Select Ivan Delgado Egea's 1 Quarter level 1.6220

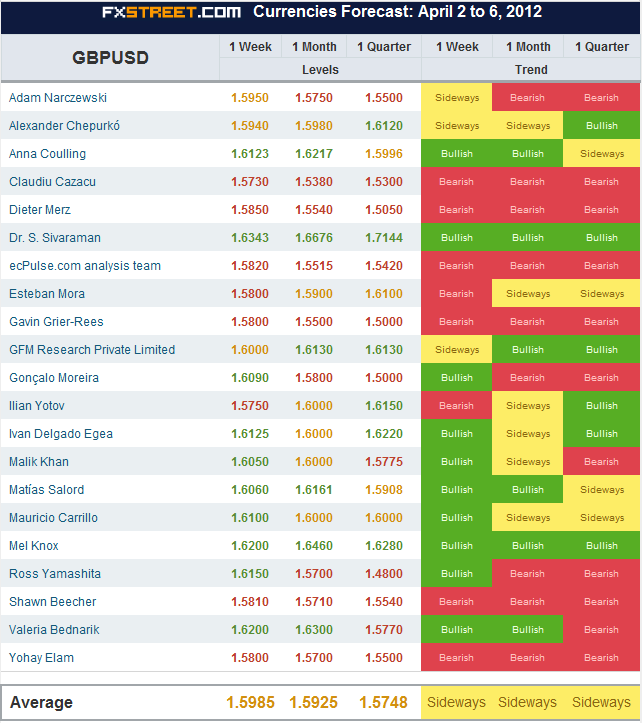(384, 434)
